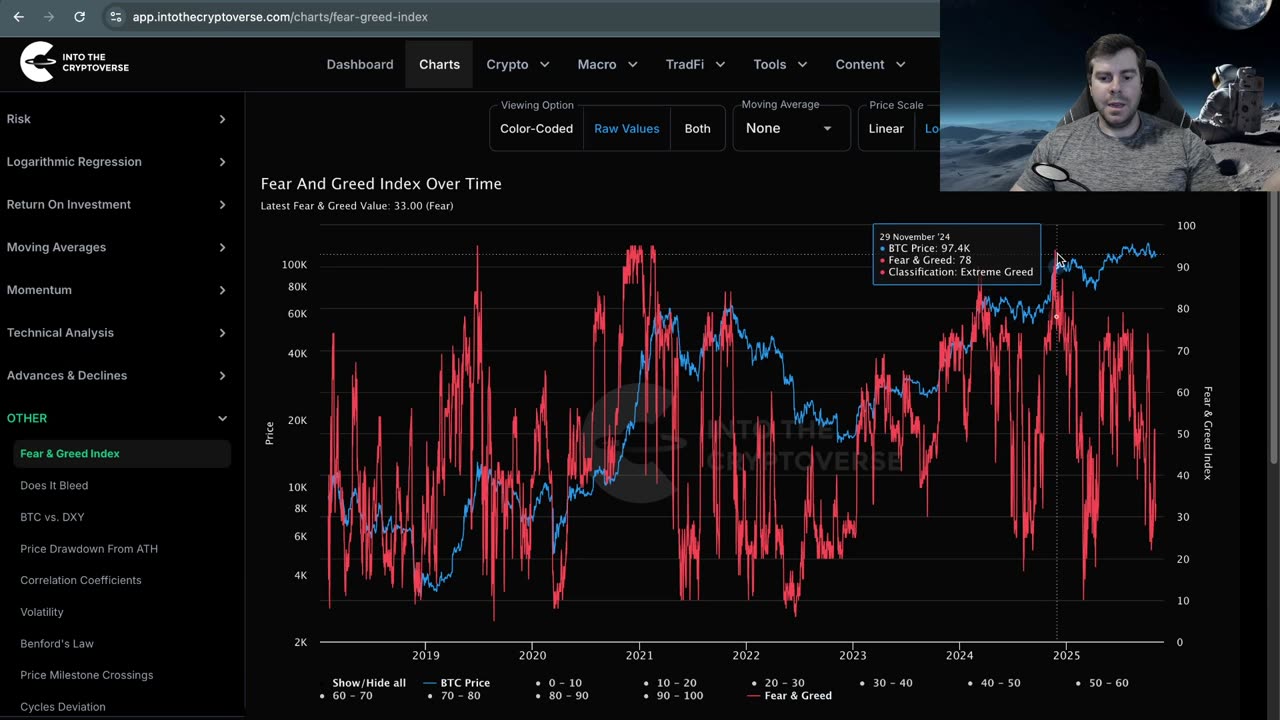Open the Macro dropdown menu
Screen dimensions: 1280x720
(x=607, y=64)
